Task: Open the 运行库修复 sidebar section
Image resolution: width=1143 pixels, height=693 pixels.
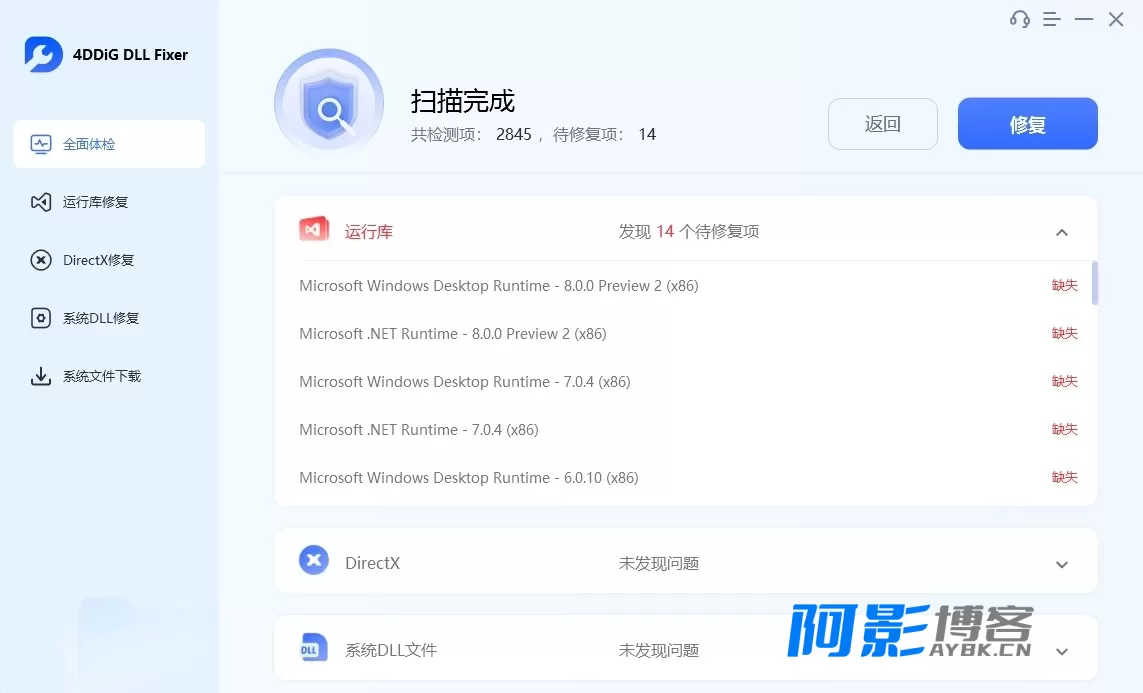Action: tap(109, 202)
